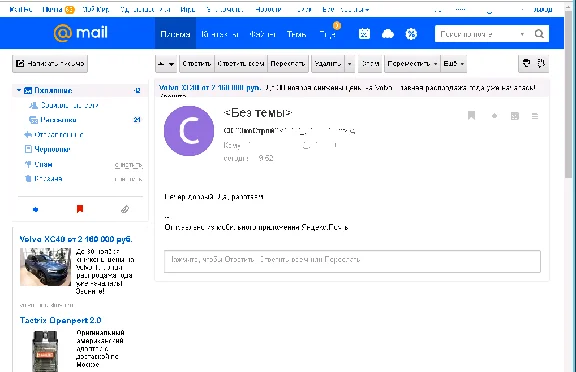Click the Удалить button

click(328, 64)
